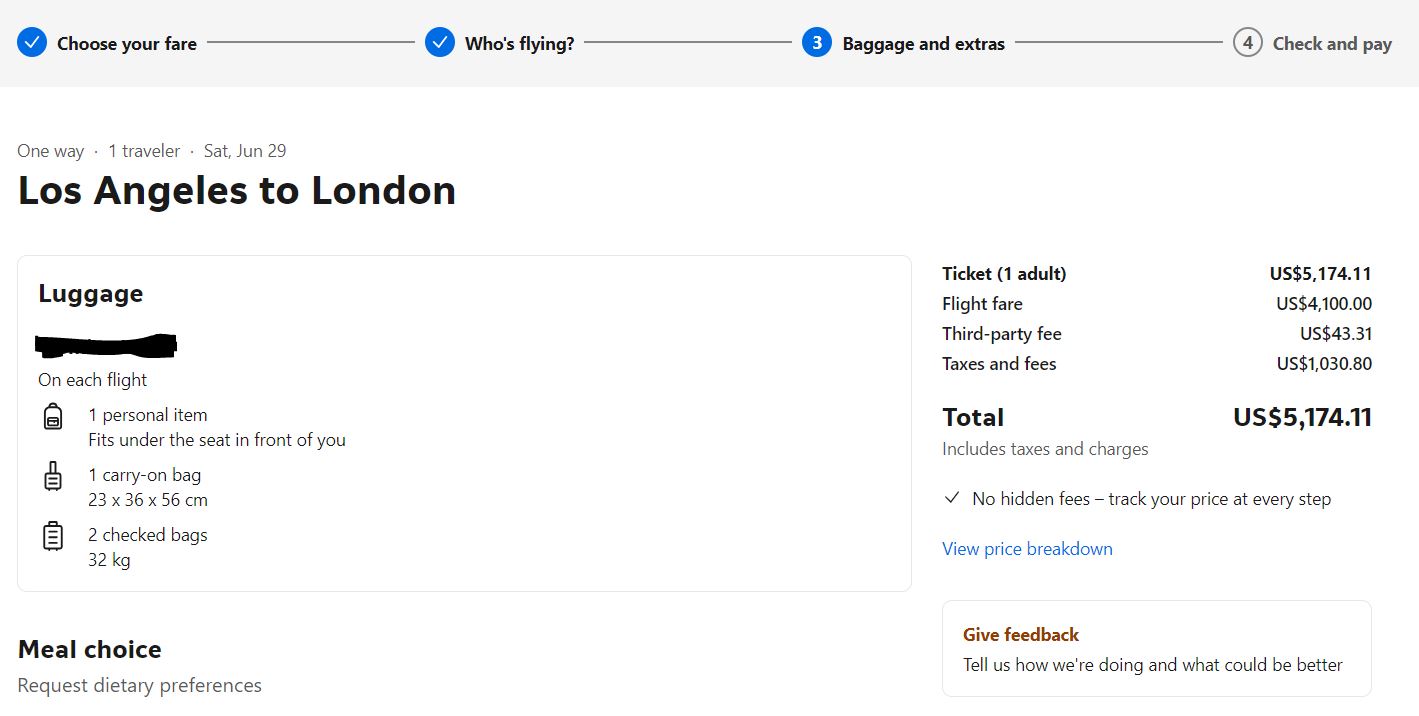Click the Los Angeles to London title
This screenshot has width=1419, height=716.
click(237, 190)
